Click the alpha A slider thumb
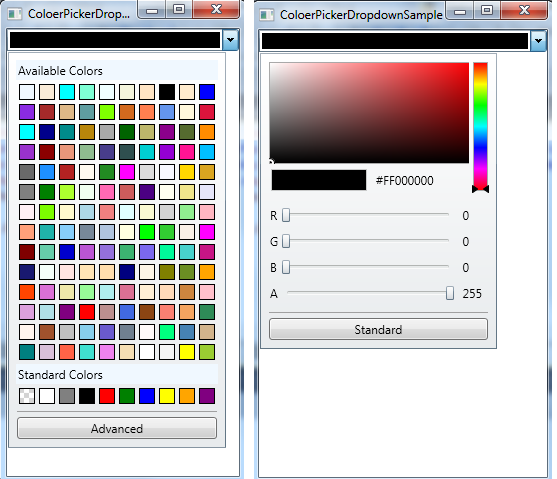This screenshot has width=557, height=479. click(450, 294)
